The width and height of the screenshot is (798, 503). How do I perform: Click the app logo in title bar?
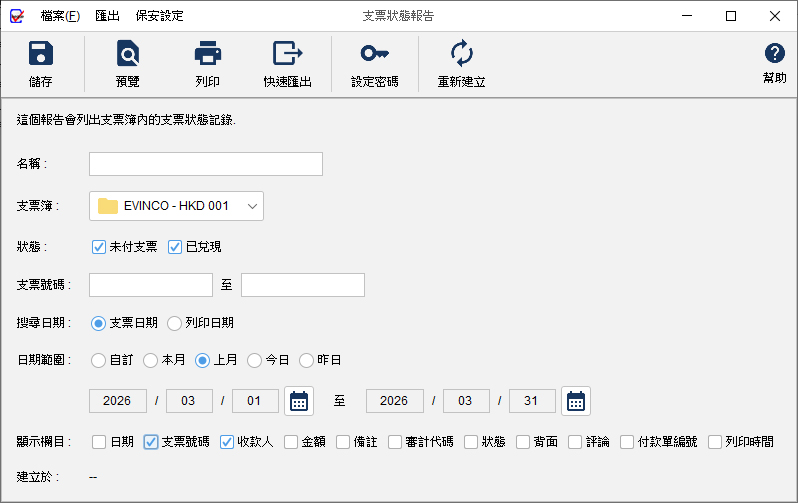[17, 16]
